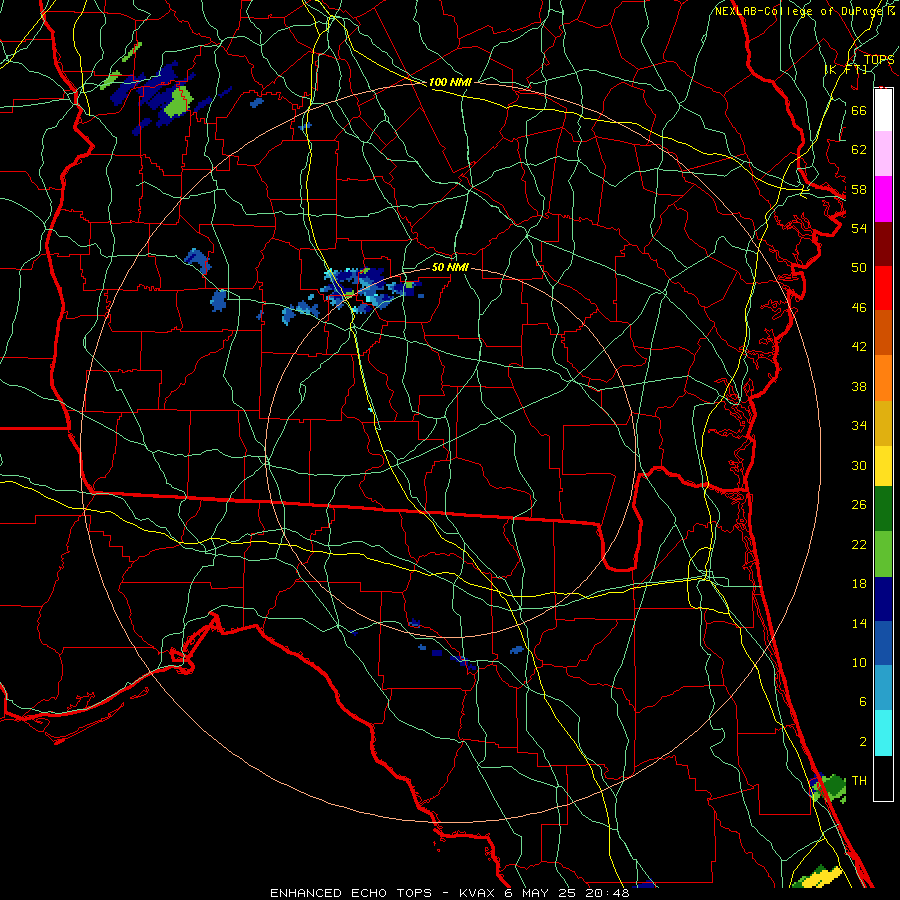Click the 46 legend value
The image size is (900, 900).
[x=859, y=308]
